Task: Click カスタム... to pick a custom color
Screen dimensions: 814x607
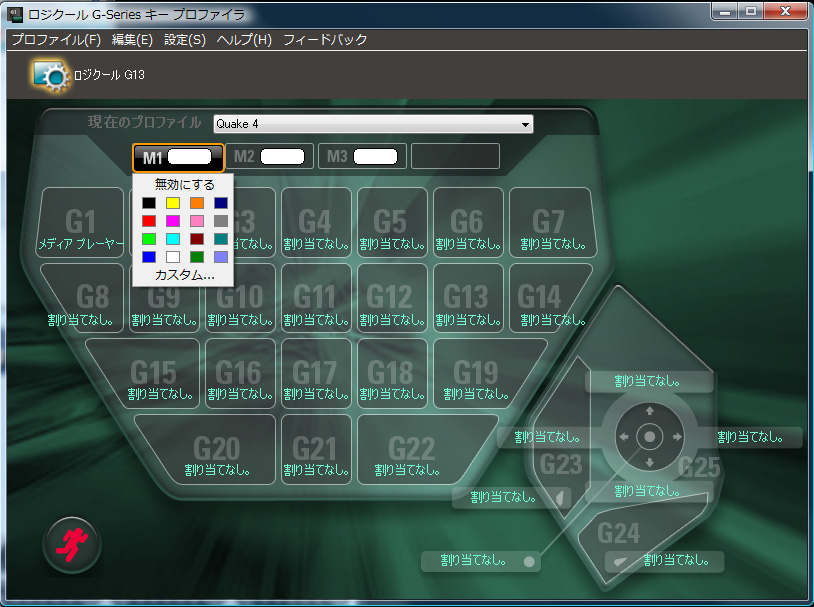Action: [184, 275]
